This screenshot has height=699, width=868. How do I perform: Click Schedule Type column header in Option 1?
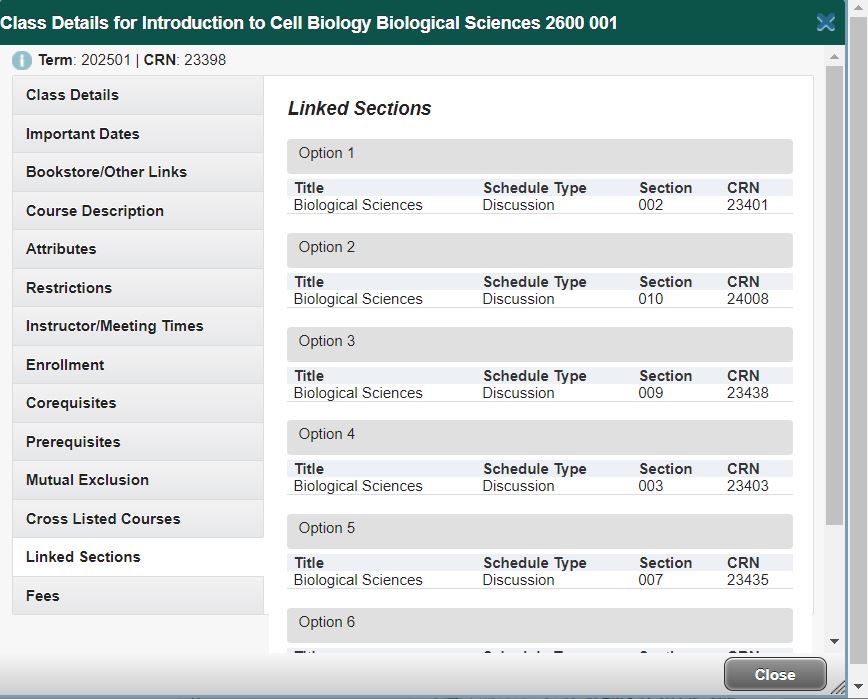(x=535, y=188)
